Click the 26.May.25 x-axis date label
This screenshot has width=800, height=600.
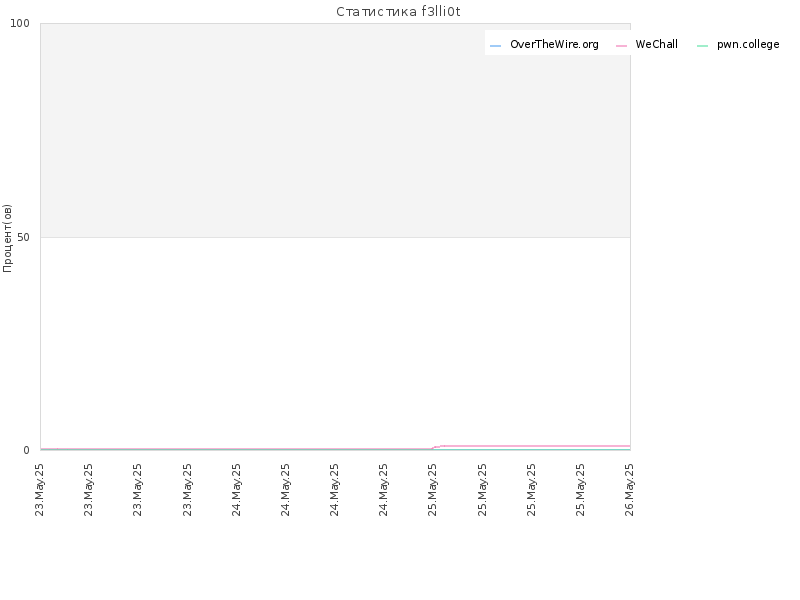click(629, 490)
